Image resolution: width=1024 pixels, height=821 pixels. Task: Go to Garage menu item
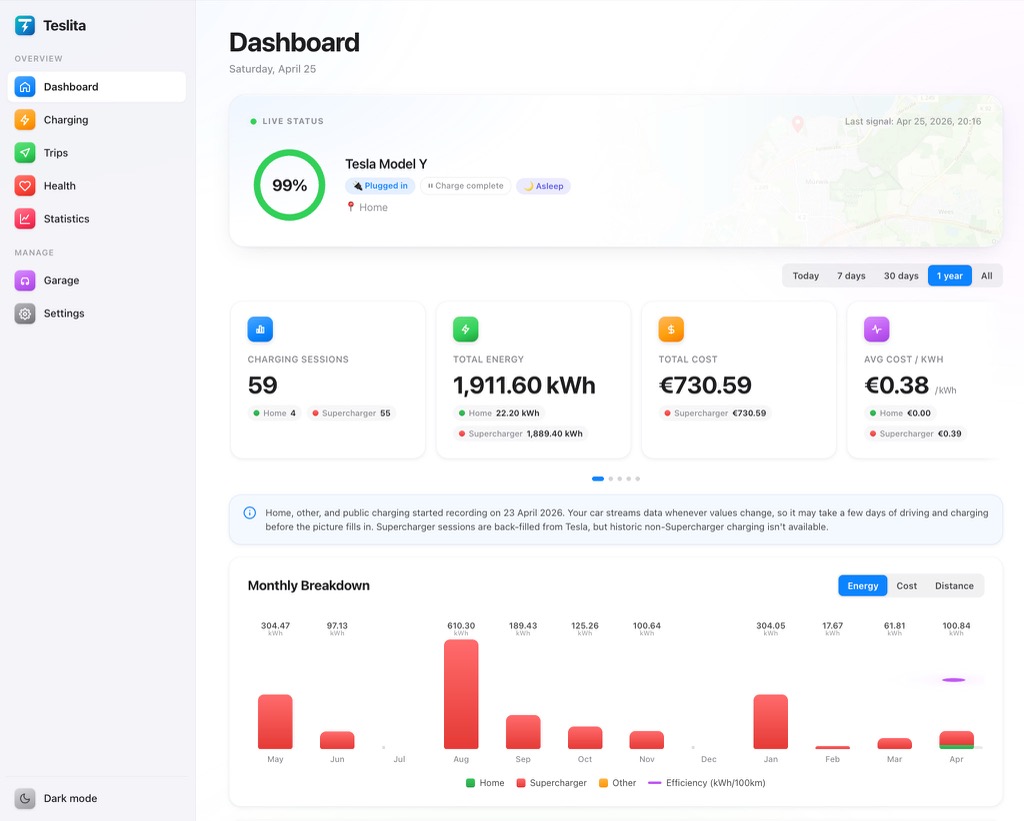click(x=97, y=280)
